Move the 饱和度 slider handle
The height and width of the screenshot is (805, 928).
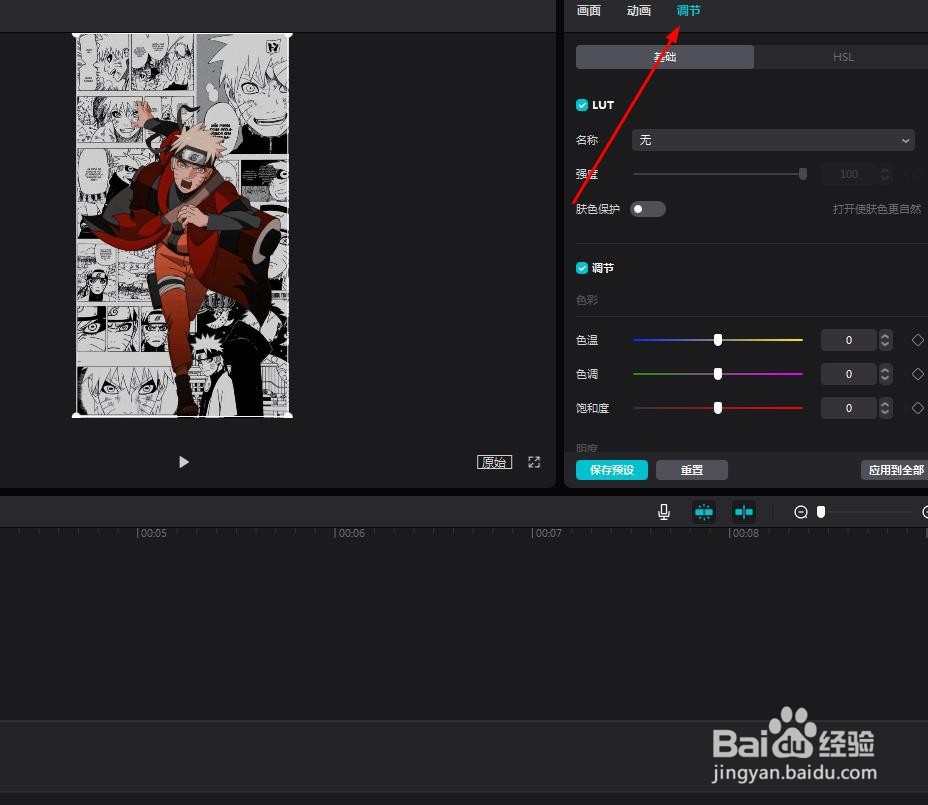point(718,408)
